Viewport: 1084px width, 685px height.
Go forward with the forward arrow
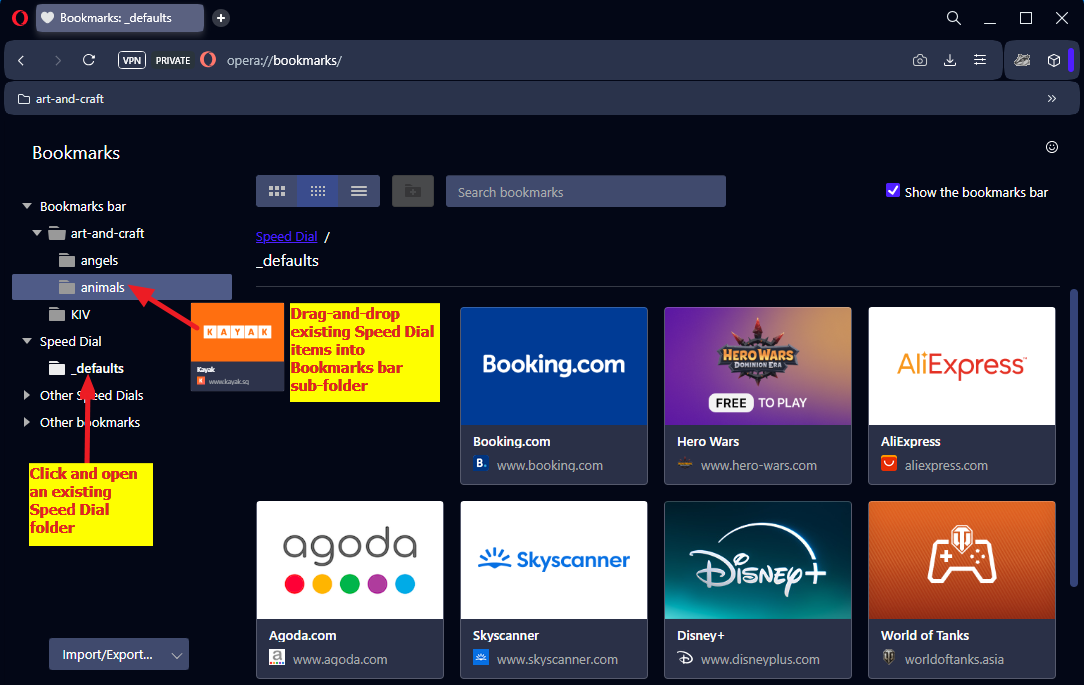[x=57, y=61]
